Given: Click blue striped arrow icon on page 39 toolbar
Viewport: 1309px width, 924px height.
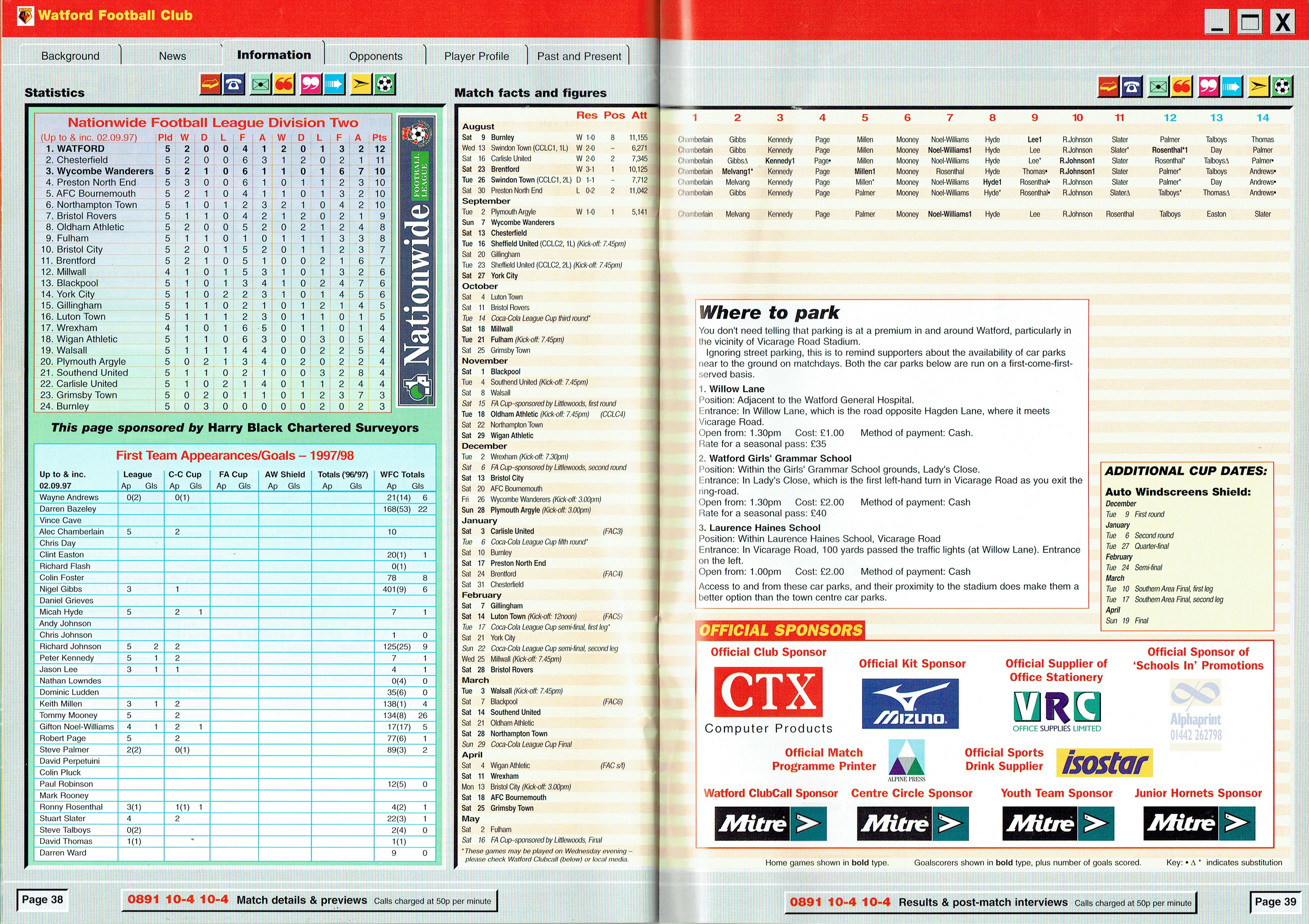Looking at the screenshot, I should pos(1231,87).
